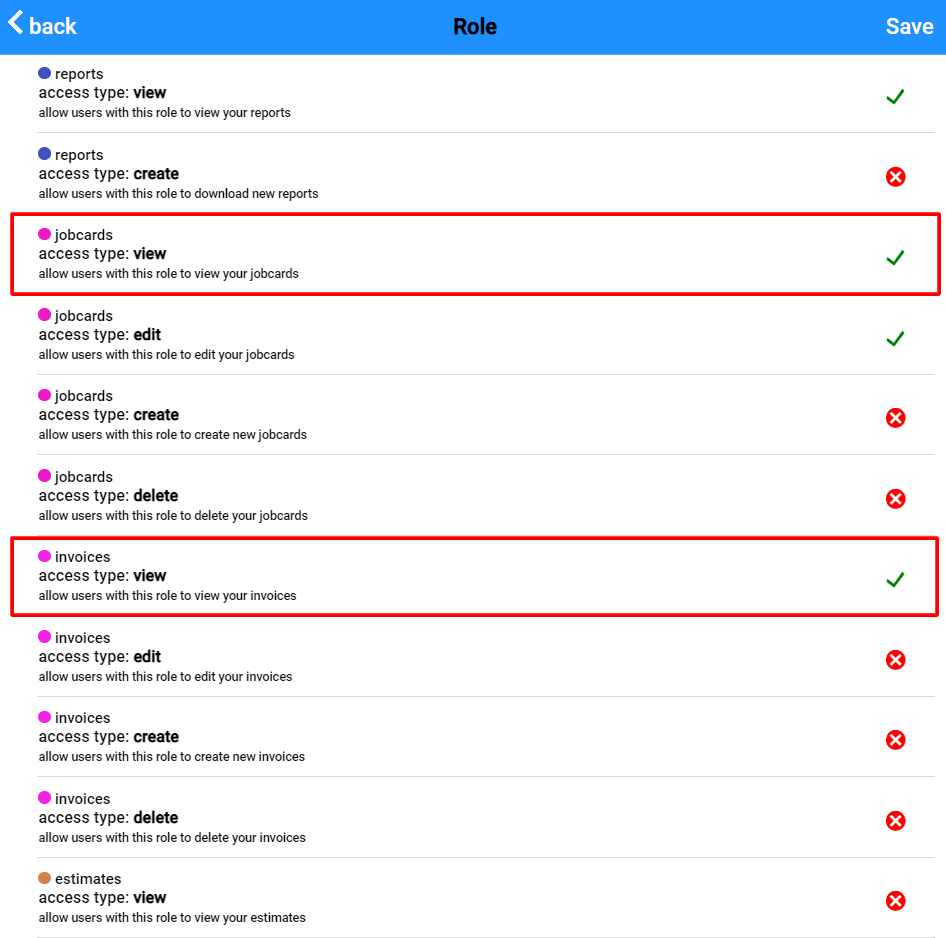The image size is (946, 938).
Task: Click the blue dot beside reports create
Action: click(x=42, y=153)
